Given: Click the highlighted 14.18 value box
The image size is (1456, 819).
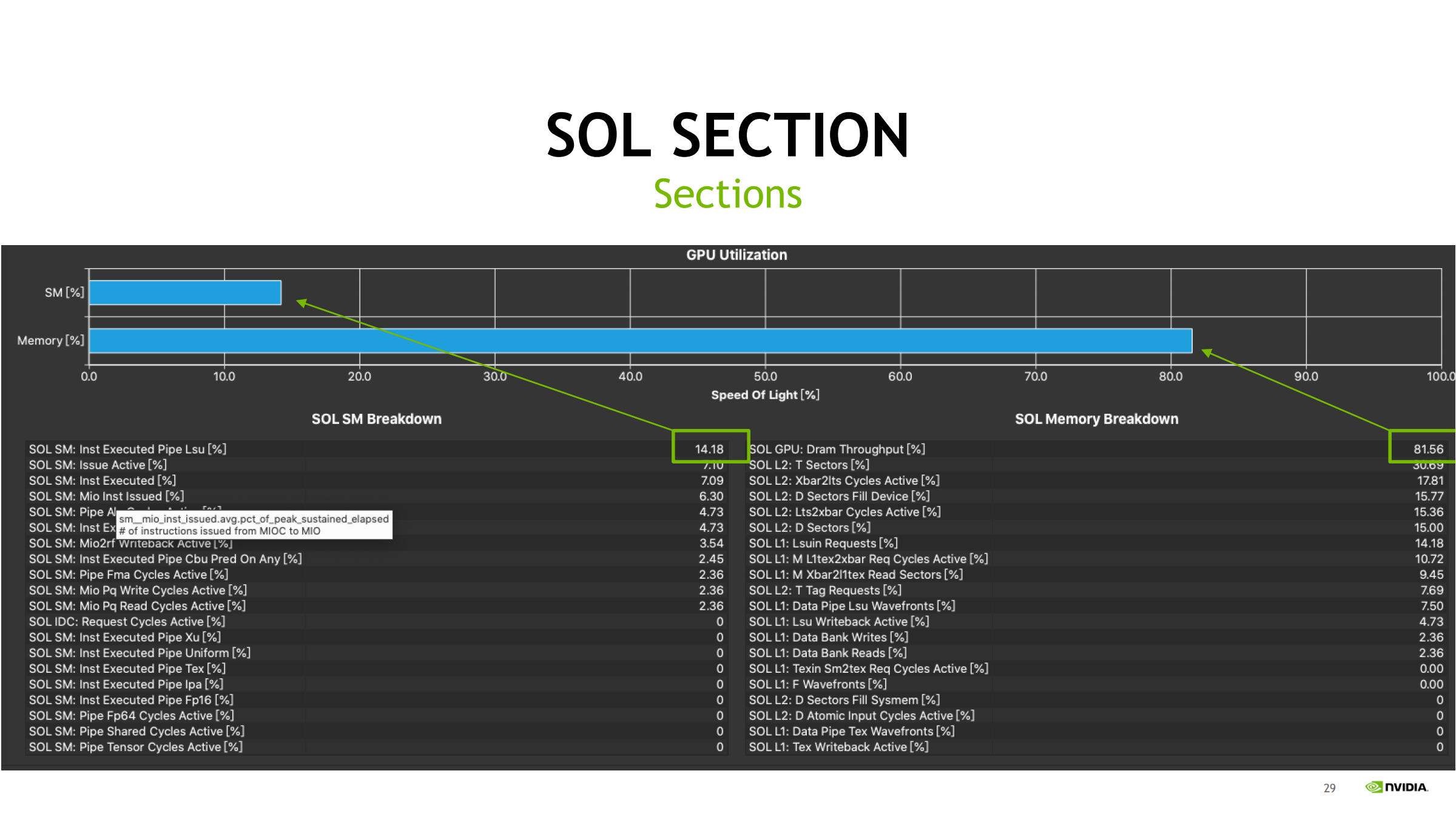Looking at the screenshot, I should point(710,447).
